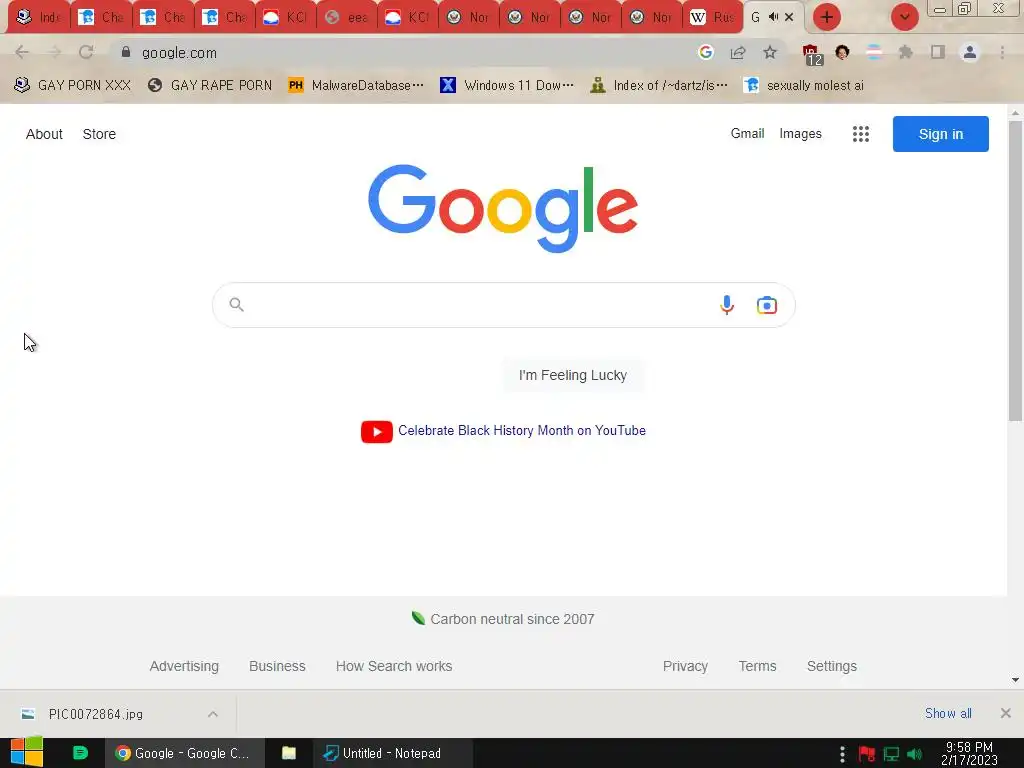The height and width of the screenshot is (768, 1024).
Task: Click the scrollbar down arrow
Action: point(1015,680)
